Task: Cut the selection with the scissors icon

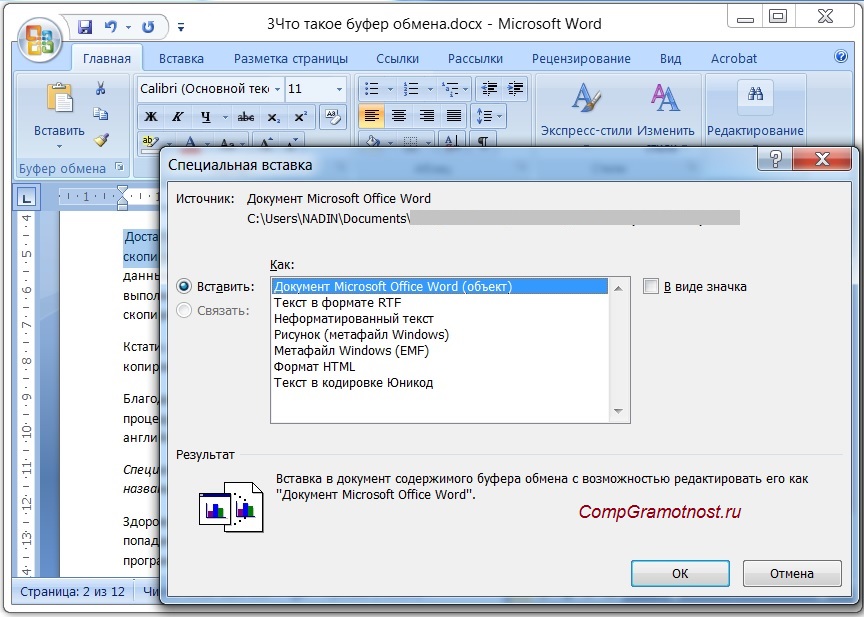Action: click(x=100, y=88)
